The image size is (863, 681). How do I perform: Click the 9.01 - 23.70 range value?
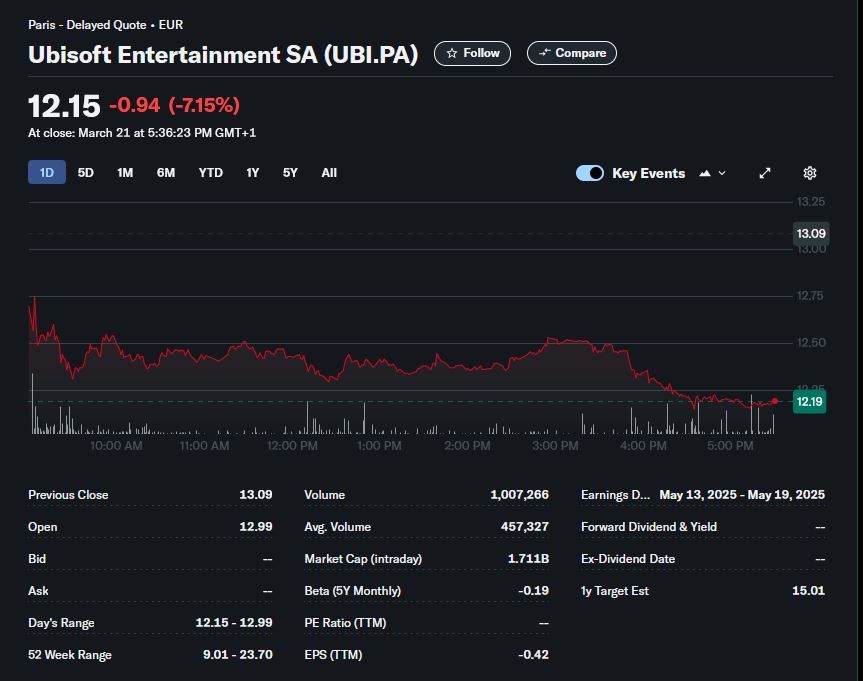[238, 655]
